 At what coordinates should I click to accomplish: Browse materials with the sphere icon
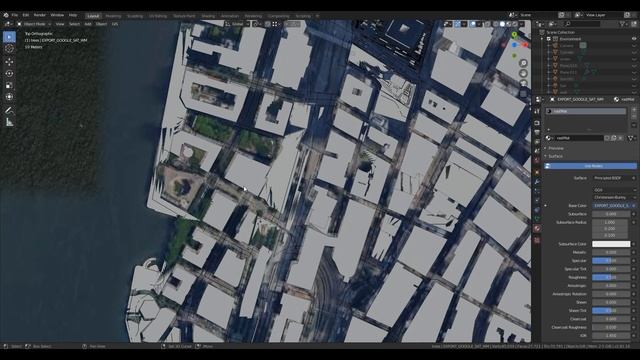pos(549,138)
